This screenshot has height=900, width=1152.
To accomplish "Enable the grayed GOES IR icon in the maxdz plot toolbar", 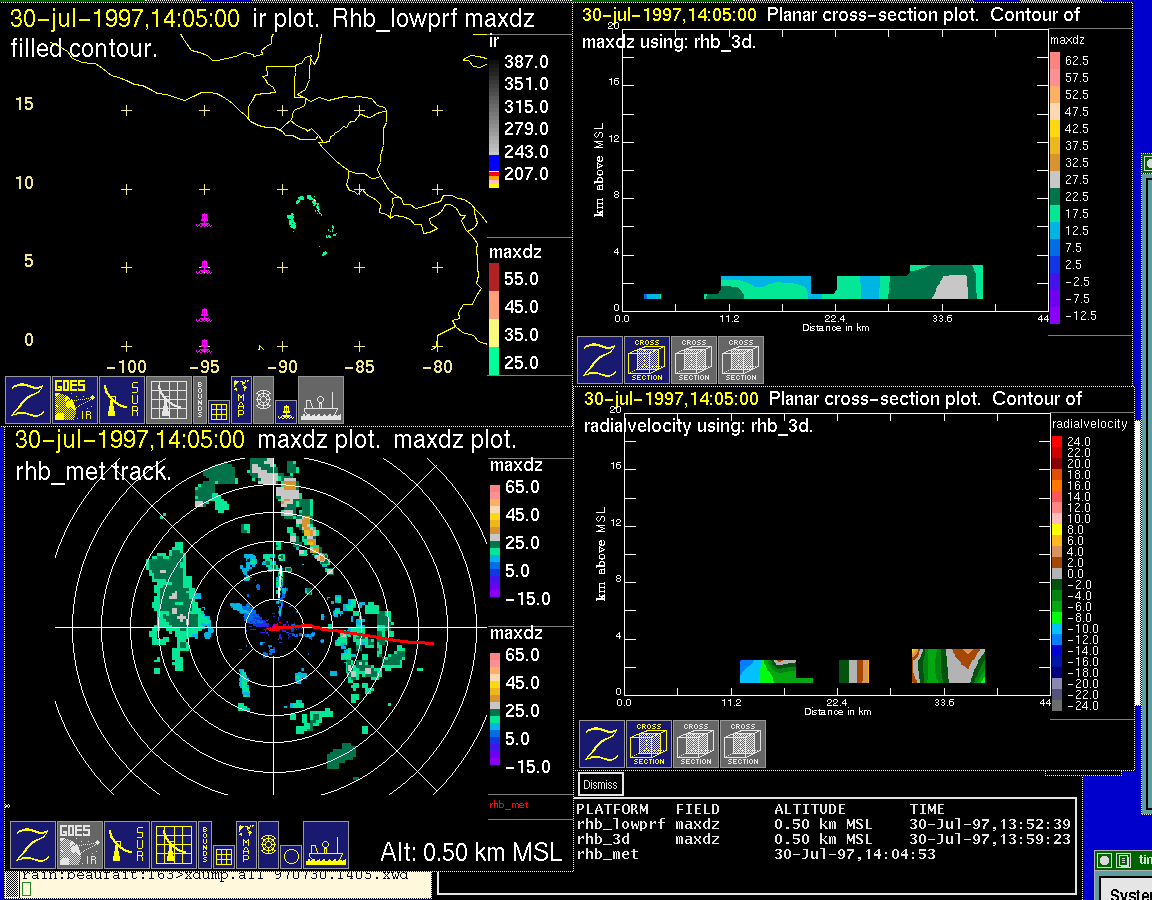I will [78, 845].
